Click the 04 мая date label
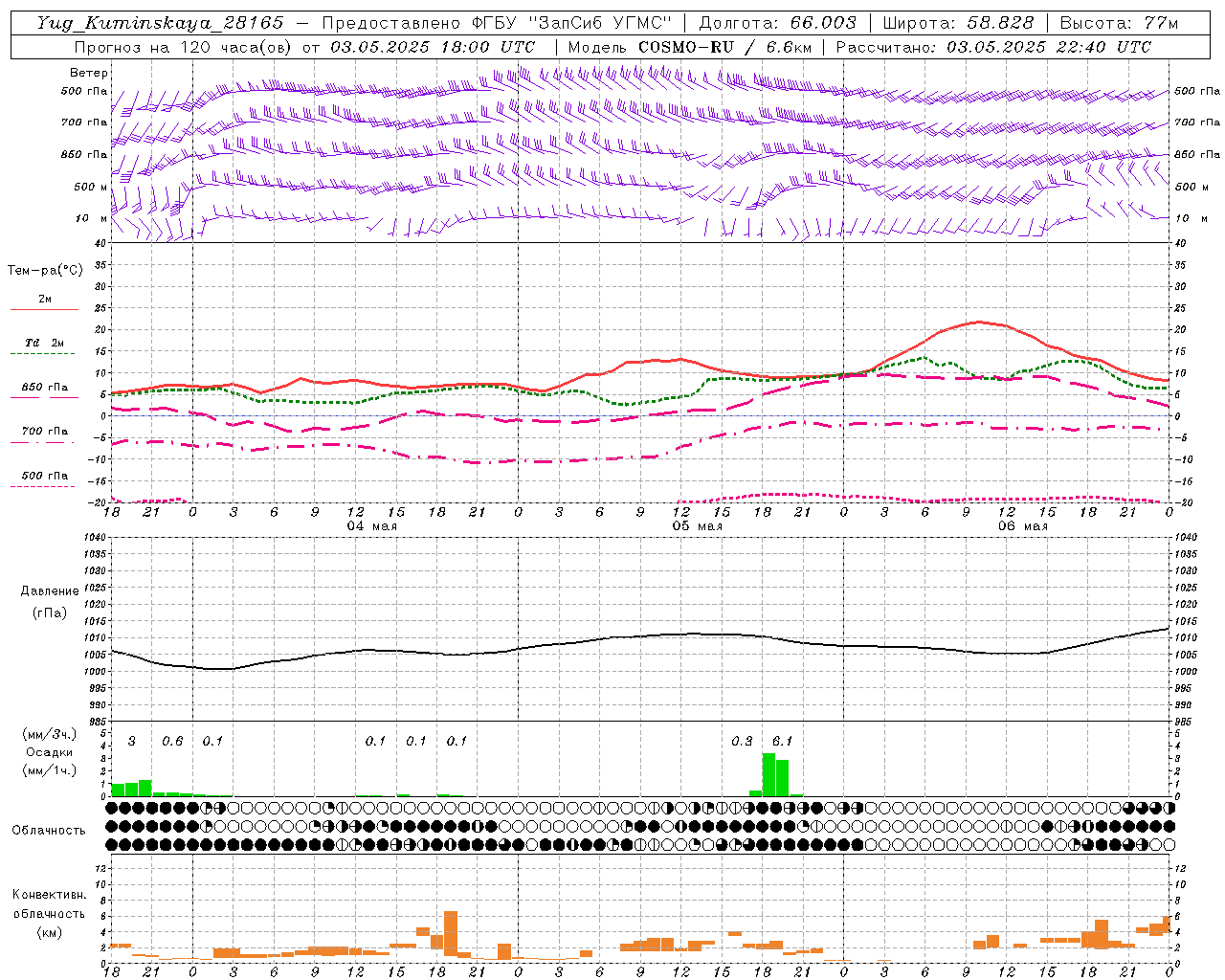The height and width of the screenshot is (980, 1225). [371, 526]
